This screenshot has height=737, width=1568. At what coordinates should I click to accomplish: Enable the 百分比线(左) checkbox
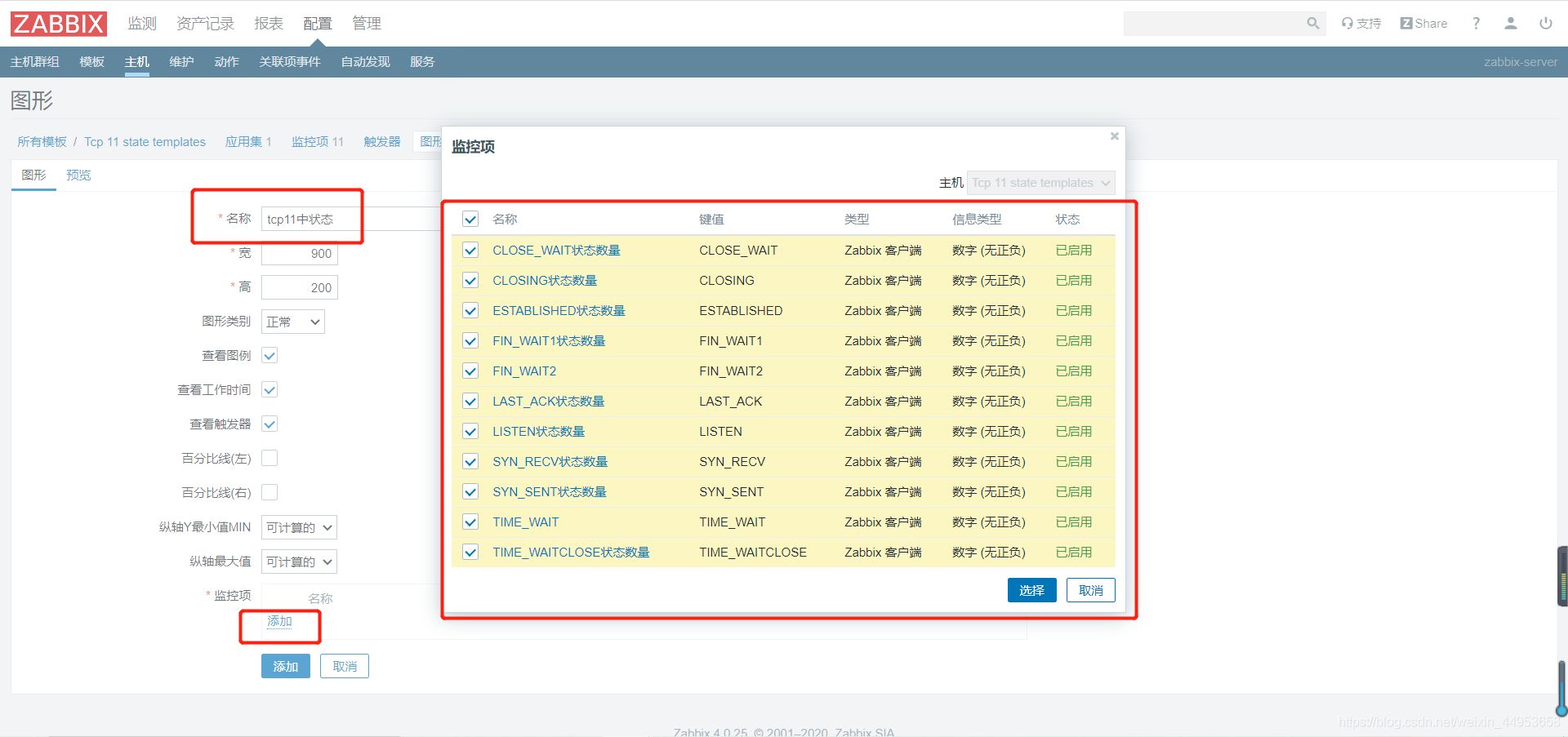pos(269,458)
